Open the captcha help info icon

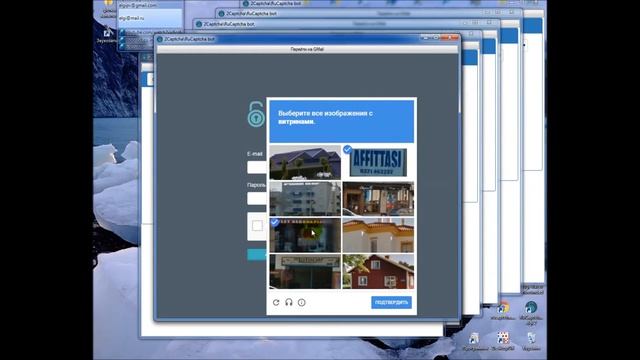pyautogui.click(x=302, y=302)
